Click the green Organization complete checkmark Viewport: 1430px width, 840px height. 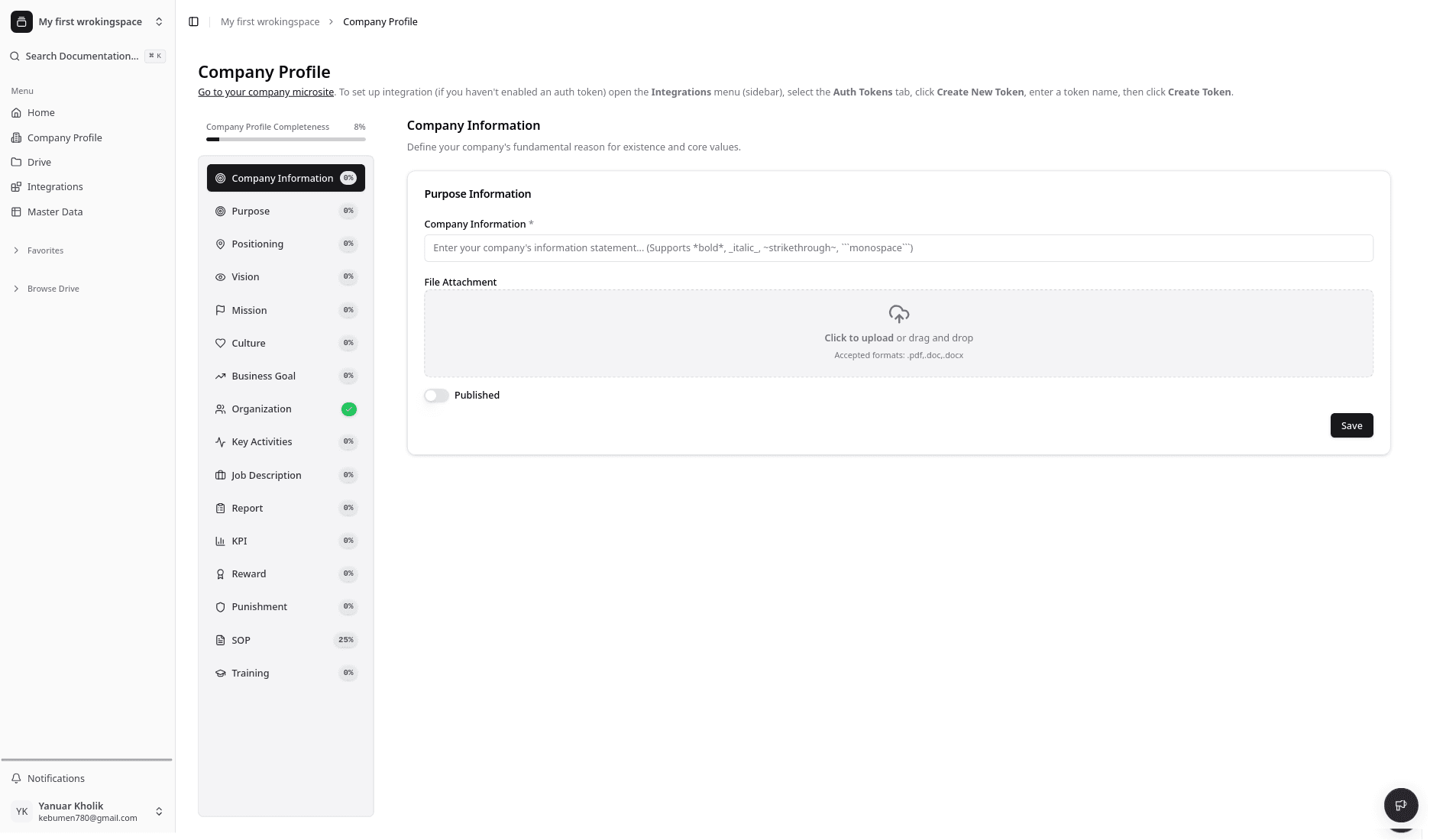[349, 409]
